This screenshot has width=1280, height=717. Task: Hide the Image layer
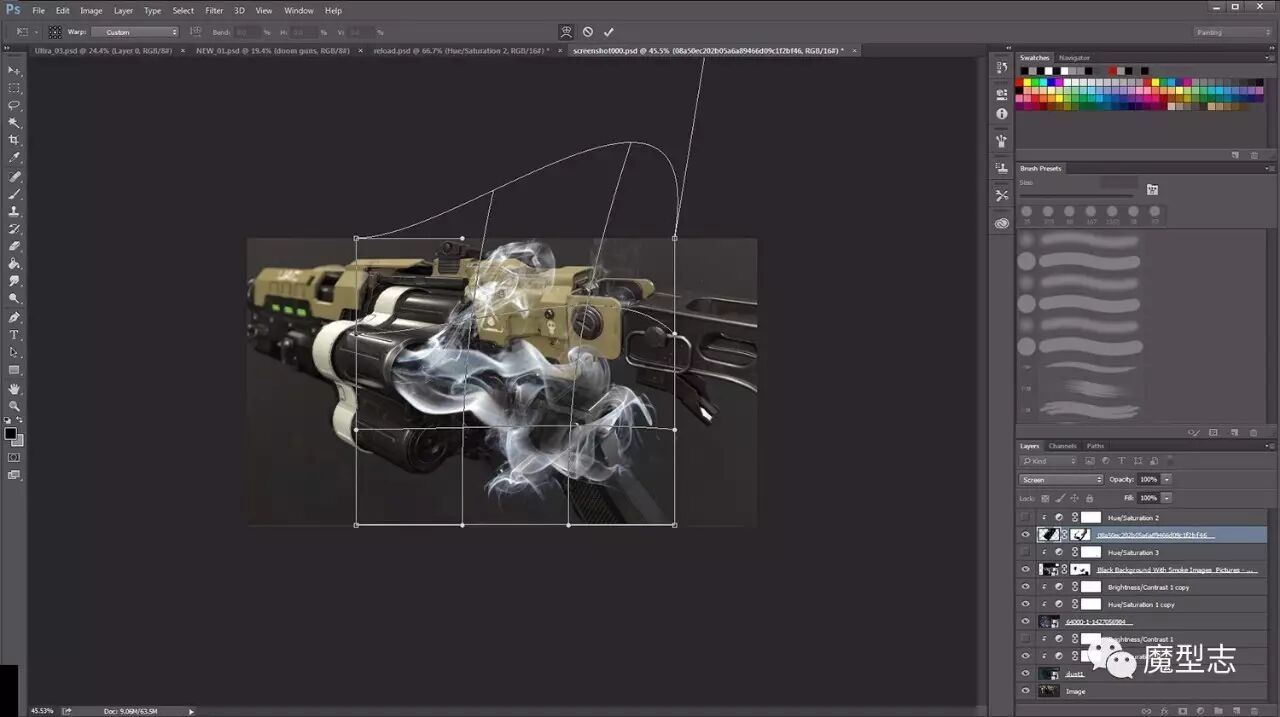pyautogui.click(x=1025, y=691)
